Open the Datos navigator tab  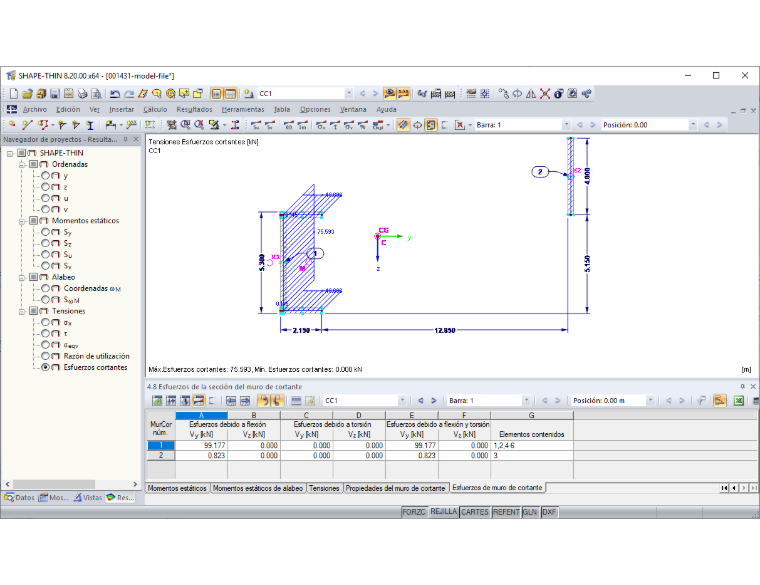tap(19, 497)
